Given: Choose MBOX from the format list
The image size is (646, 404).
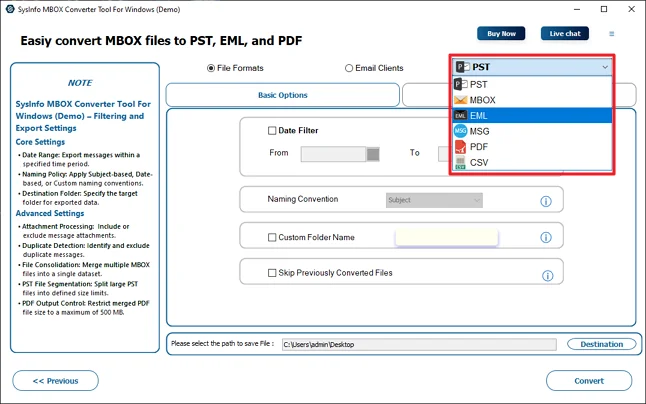Looking at the screenshot, I should pyautogui.click(x=532, y=100).
